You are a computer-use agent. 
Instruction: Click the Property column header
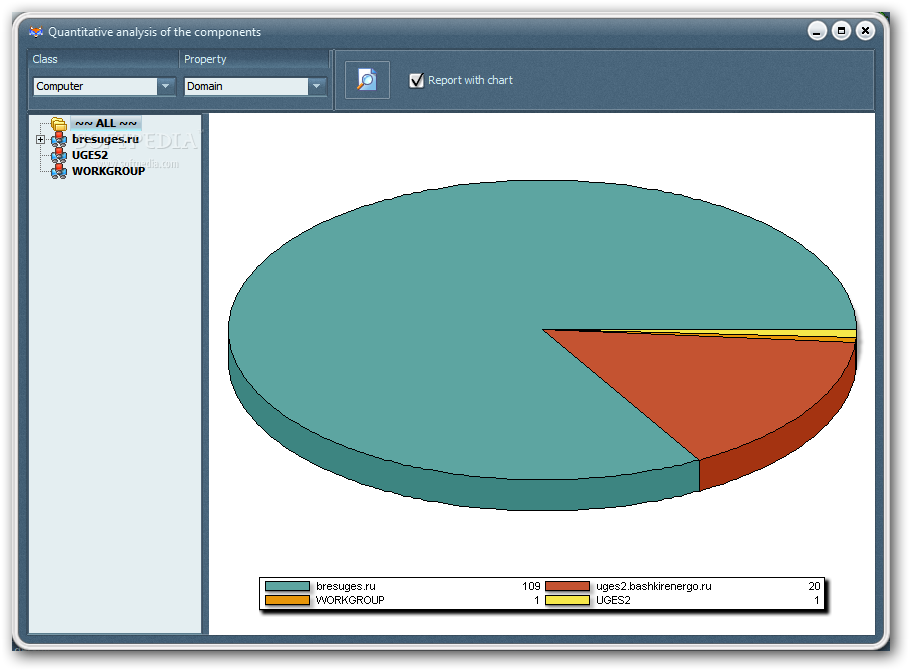pyautogui.click(x=254, y=59)
